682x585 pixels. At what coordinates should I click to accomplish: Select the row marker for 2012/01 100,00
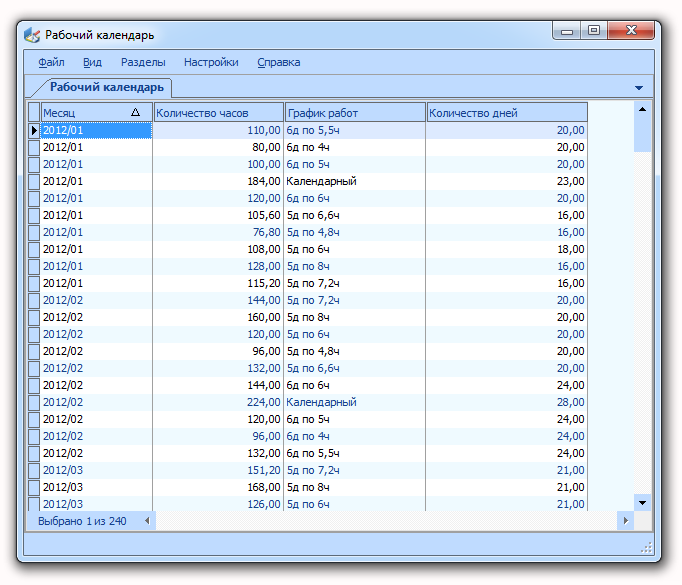click(34, 164)
